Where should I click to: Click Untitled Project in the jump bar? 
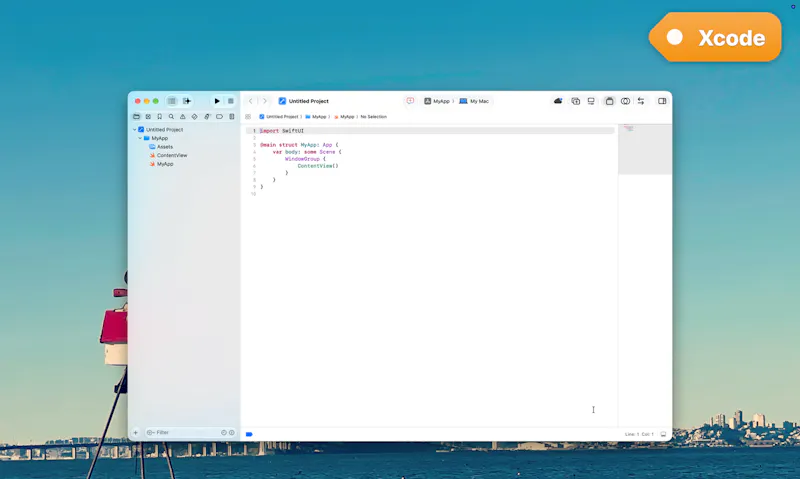(x=279, y=117)
